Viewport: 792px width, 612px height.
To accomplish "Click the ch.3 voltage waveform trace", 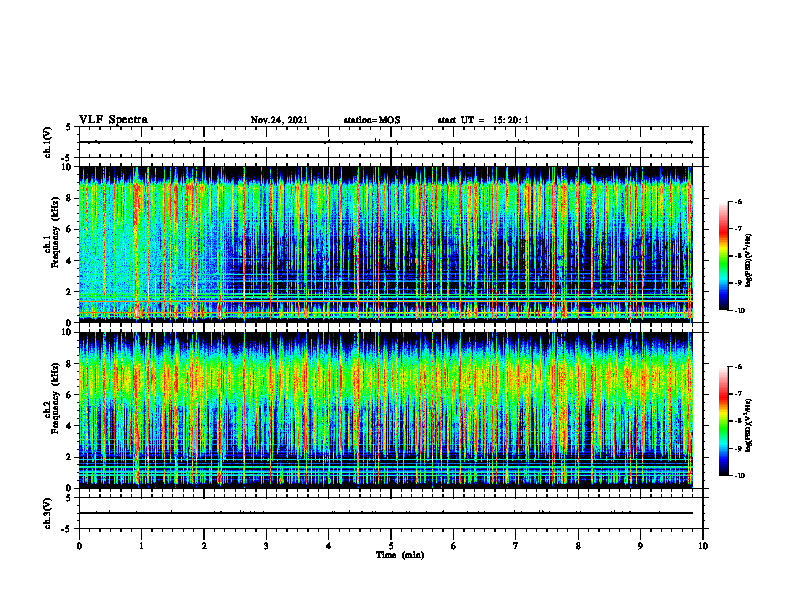I will (386, 513).
